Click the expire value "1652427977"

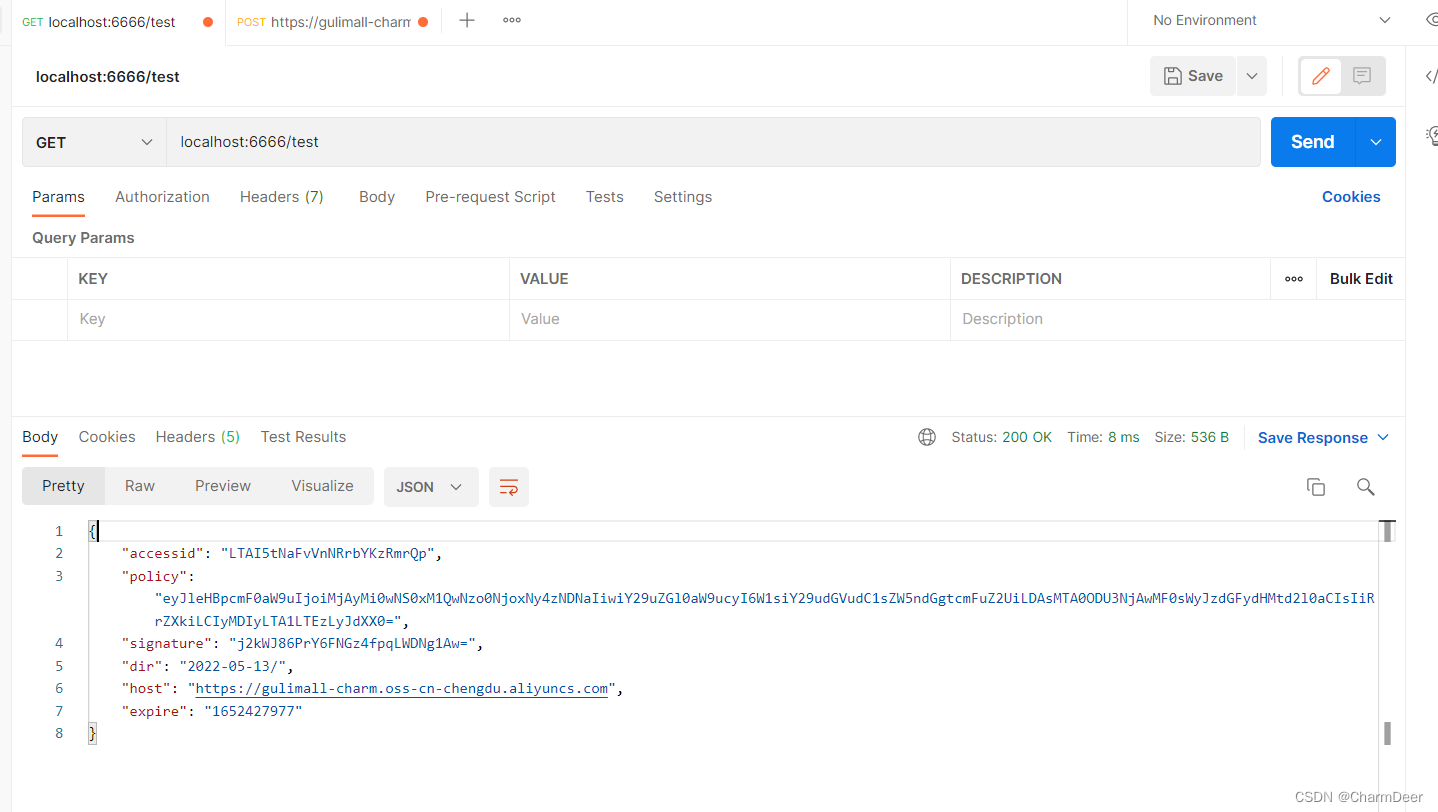pos(253,711)
